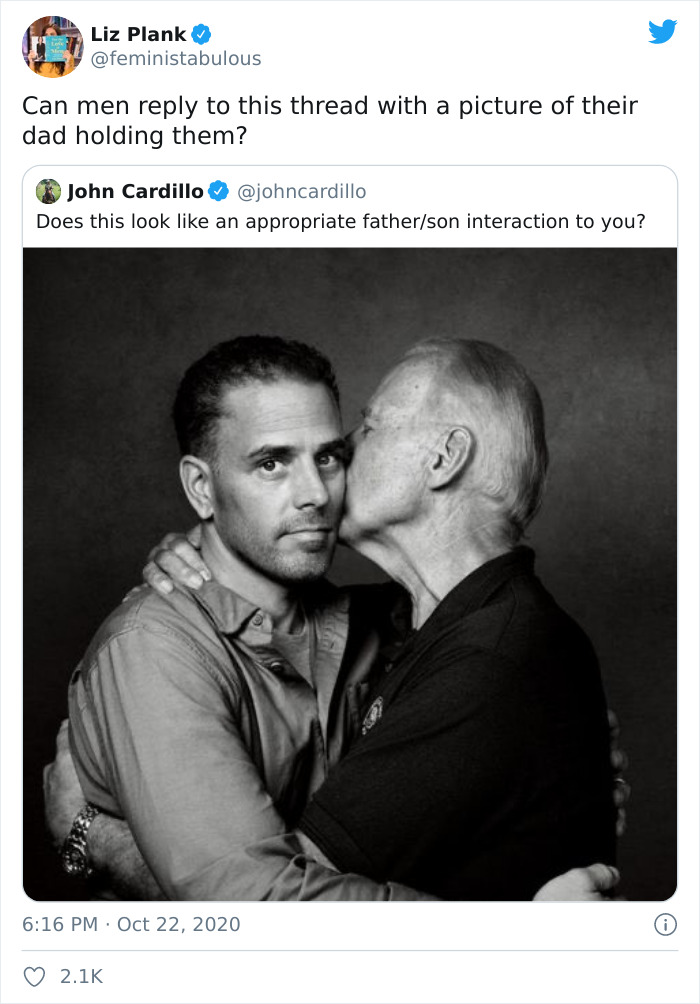View the 2.1K likes count

(x=81, y=976)
